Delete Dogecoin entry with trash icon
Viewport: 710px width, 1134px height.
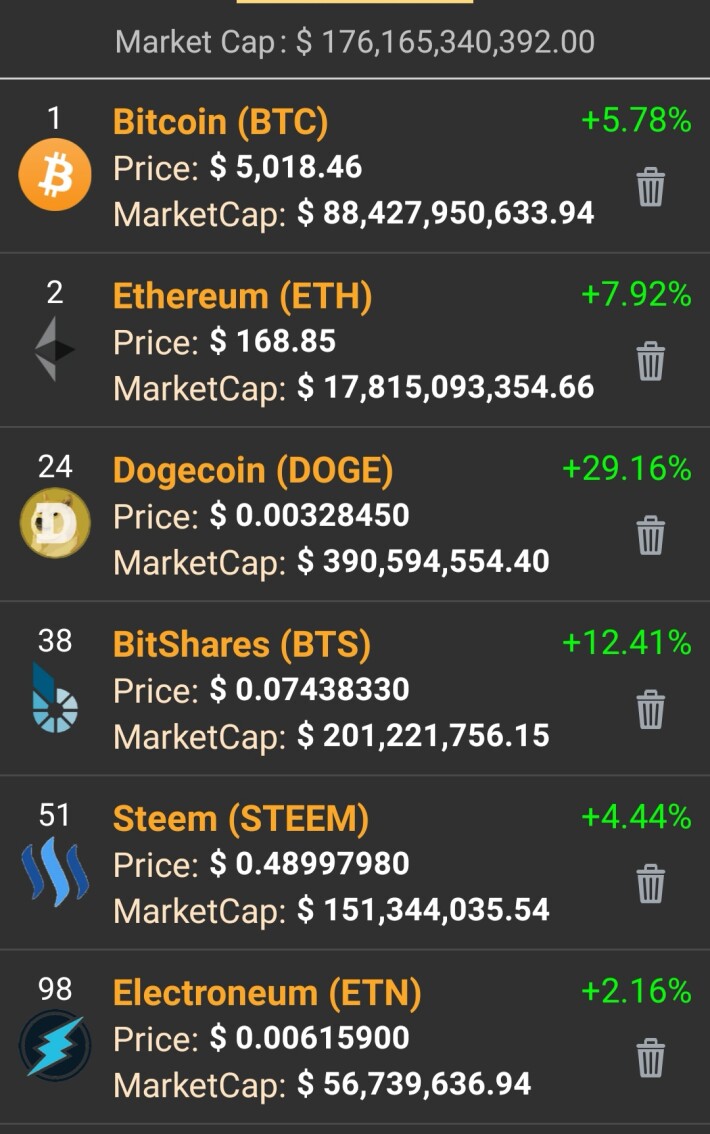pyautogui.click(x=650, y=535)
